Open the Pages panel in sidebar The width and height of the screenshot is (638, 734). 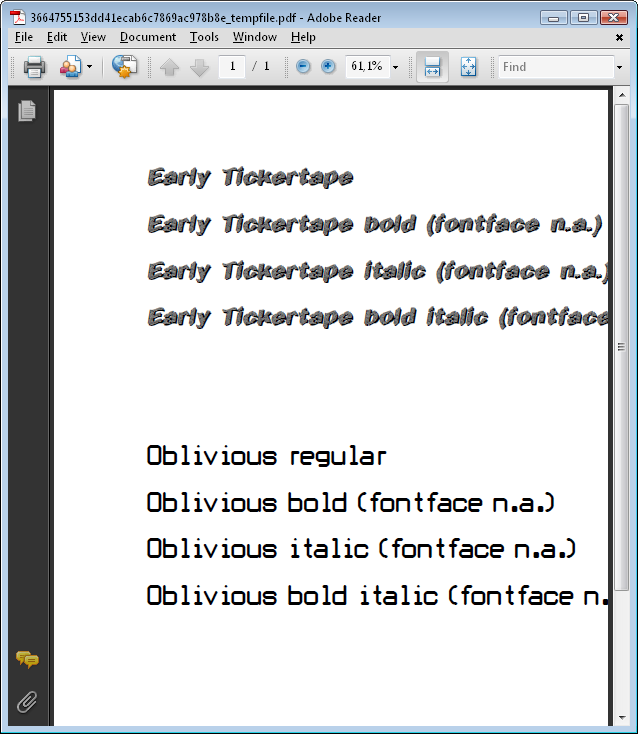pyautogui.click(x=27, y=111)
